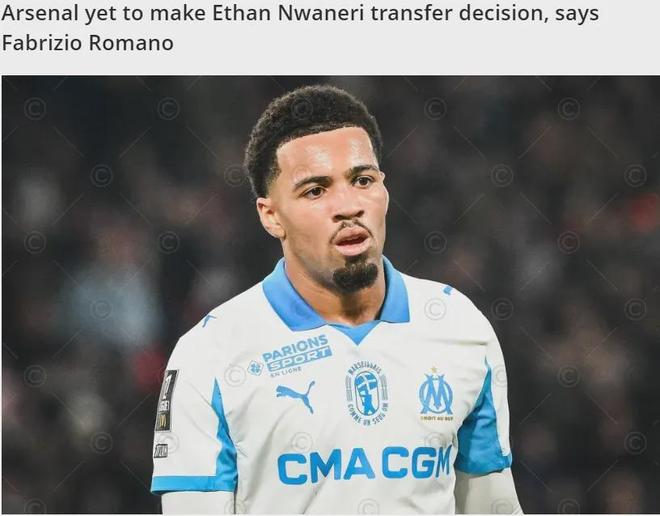Click the player's goatee beard
This screenshot has width=660, height=516.
355,274
